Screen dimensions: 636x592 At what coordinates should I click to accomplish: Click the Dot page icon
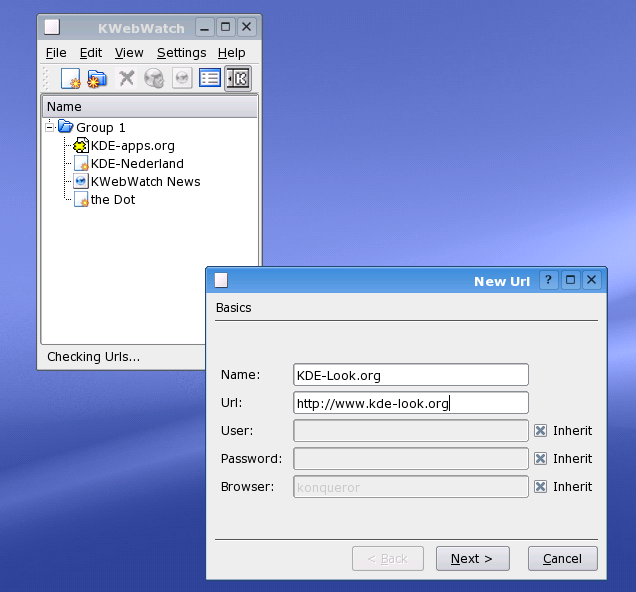[81, 199]
